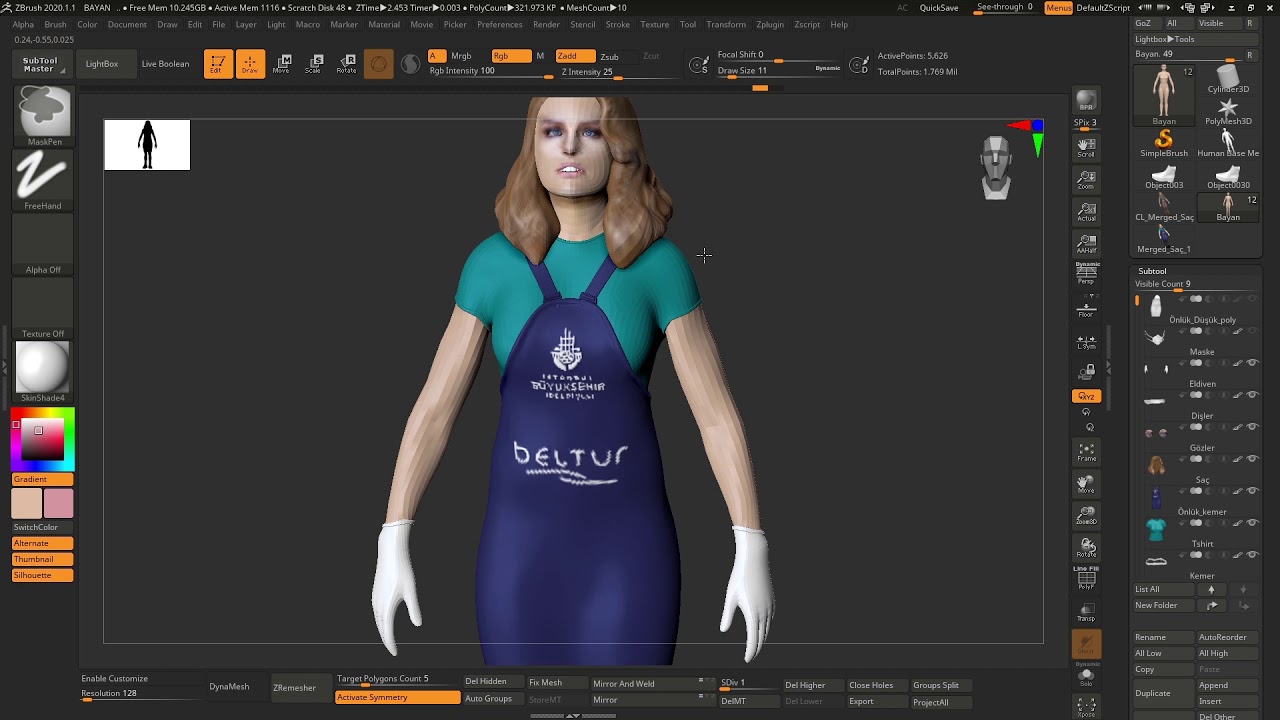This screenshot has width=1280, height=720.
Task: Toggle Perspective mode button
Action: [x=1086, y=274]
